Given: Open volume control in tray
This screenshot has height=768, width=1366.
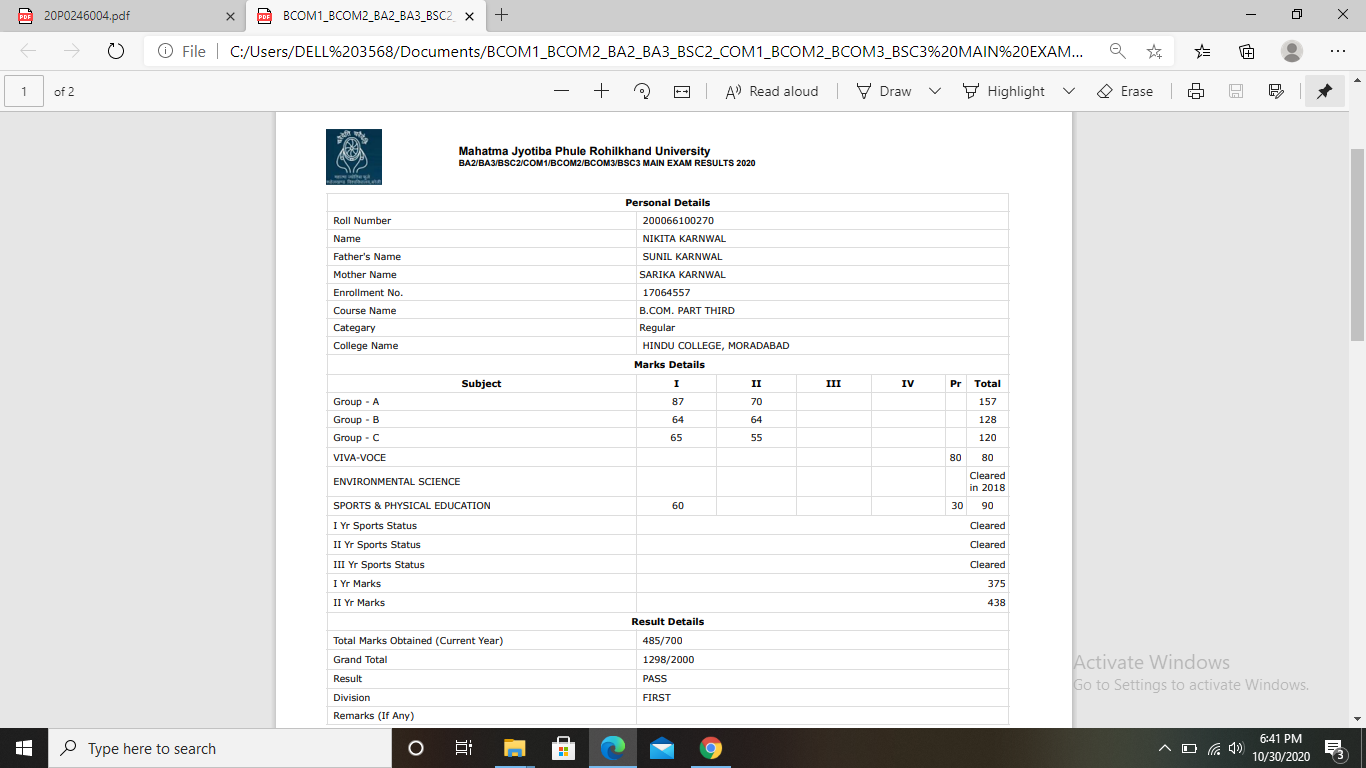Looking at the screenshot, I should pos(1236,748).
